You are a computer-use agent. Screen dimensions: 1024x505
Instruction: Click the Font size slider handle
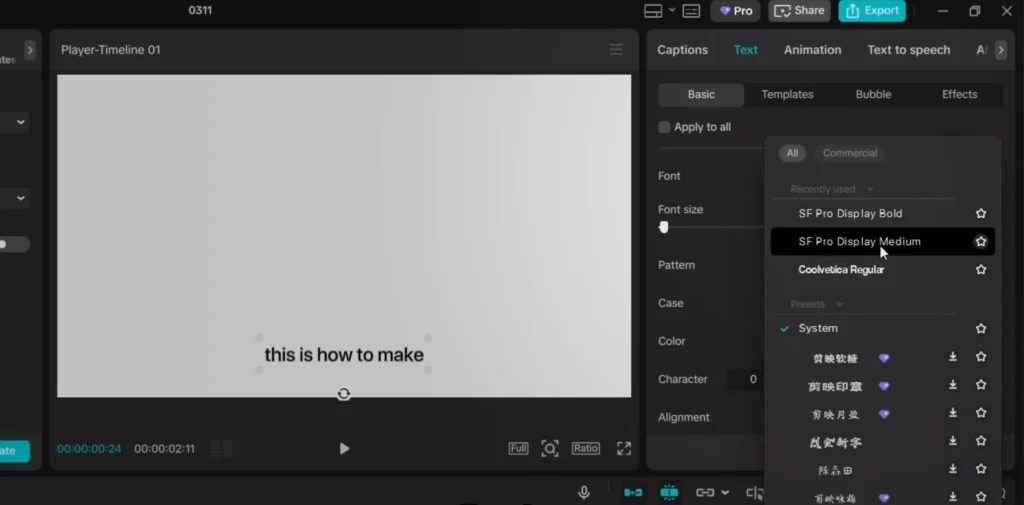[x=664, y=227]
